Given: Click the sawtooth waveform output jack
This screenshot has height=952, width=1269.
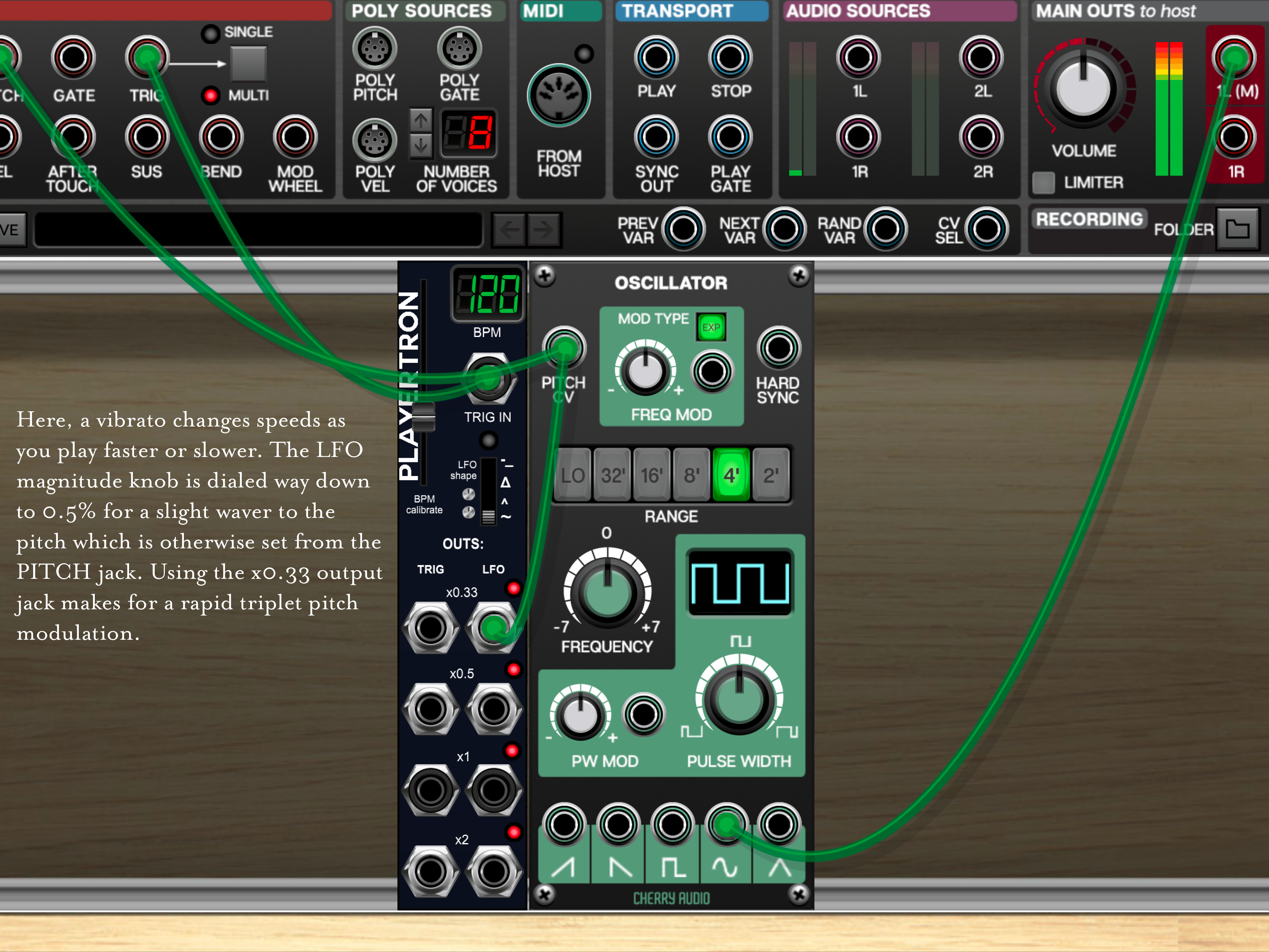Looking at the screenshot, I should click(x=564, y=824).
